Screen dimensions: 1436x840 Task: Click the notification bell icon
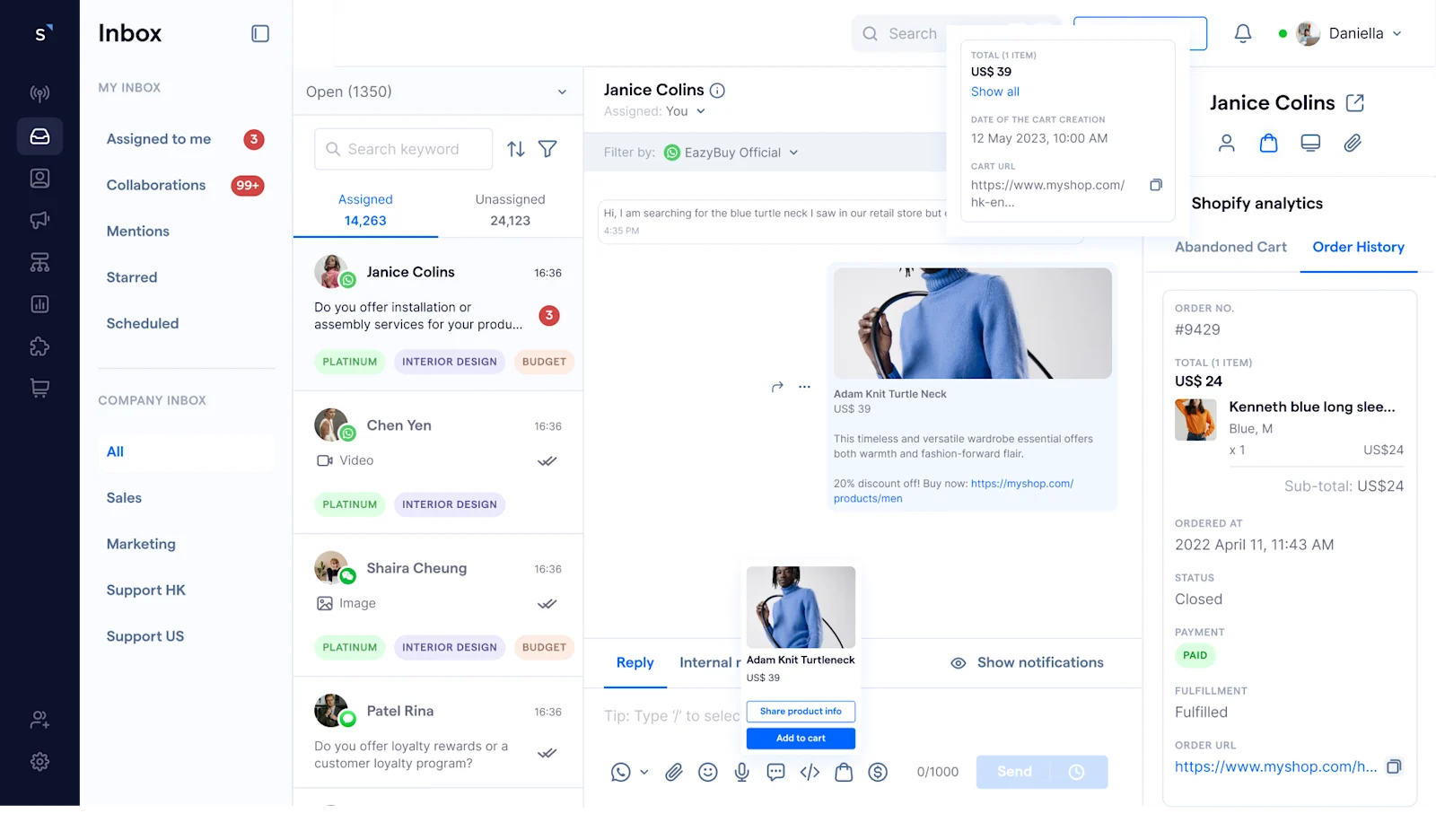point(1243,32)
